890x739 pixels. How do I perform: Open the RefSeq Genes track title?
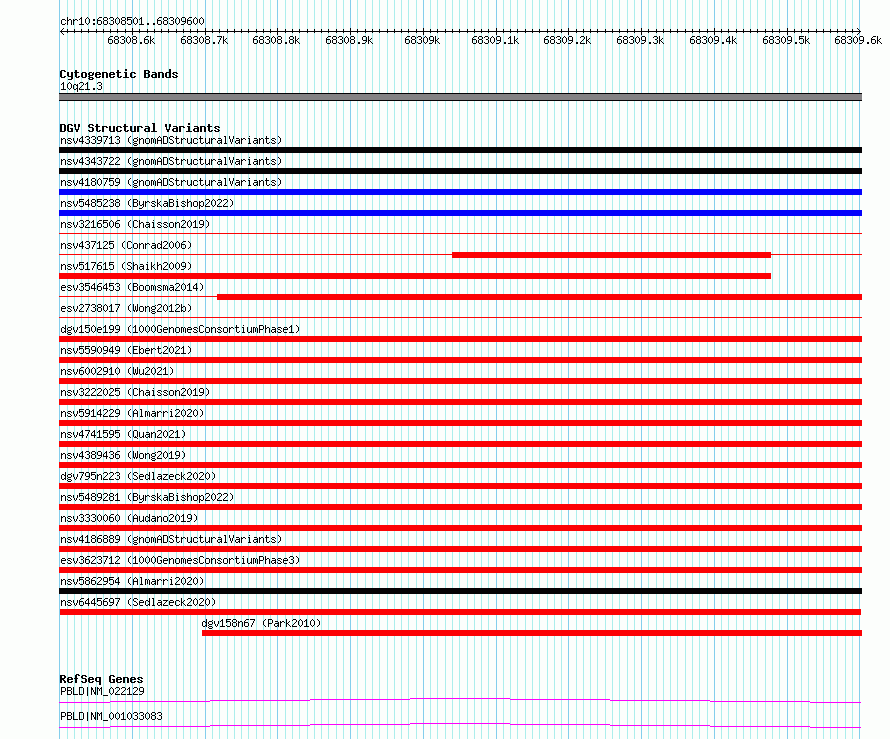click(101, 679)
